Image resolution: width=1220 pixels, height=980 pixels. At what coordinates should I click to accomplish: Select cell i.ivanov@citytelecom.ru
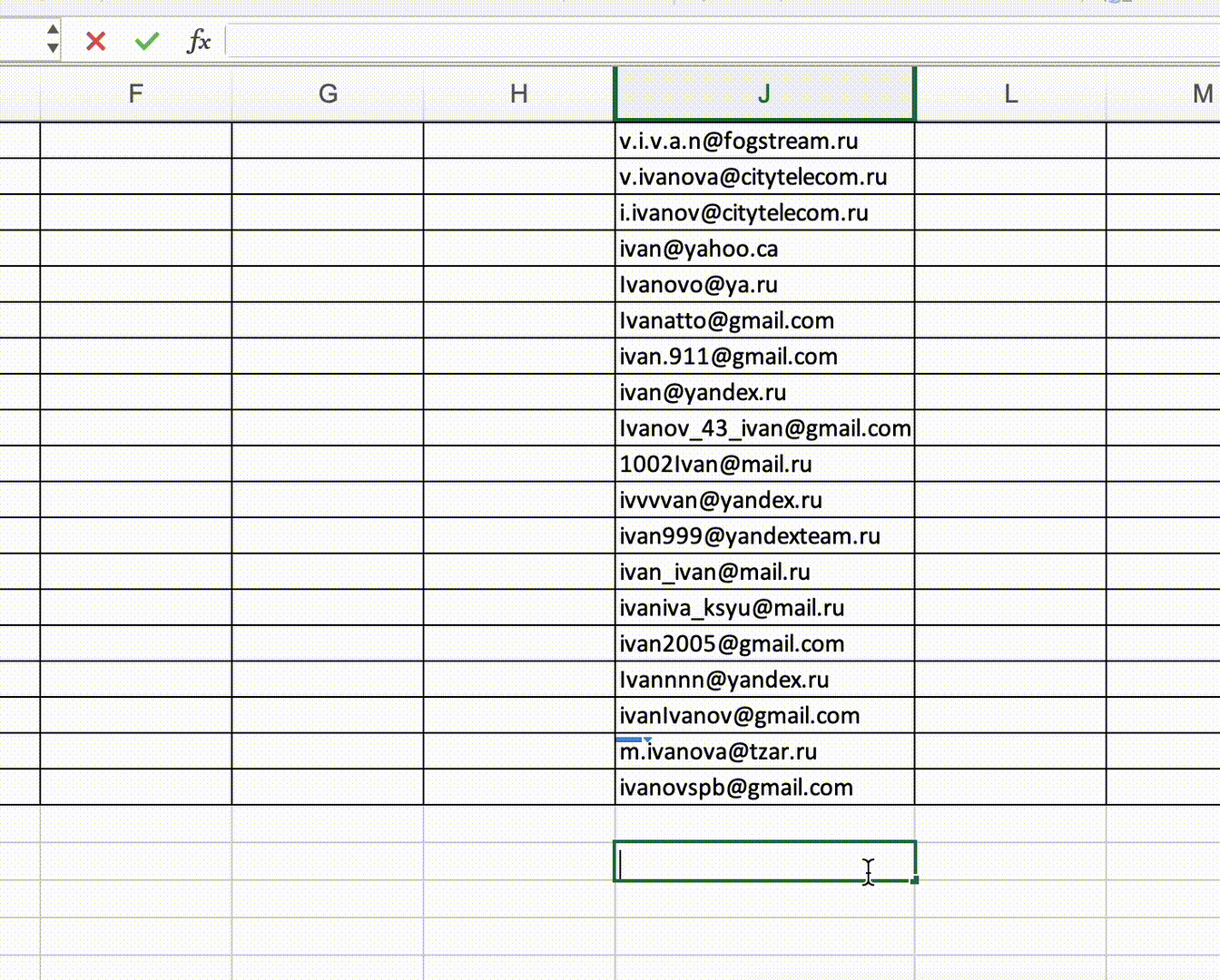764,212
